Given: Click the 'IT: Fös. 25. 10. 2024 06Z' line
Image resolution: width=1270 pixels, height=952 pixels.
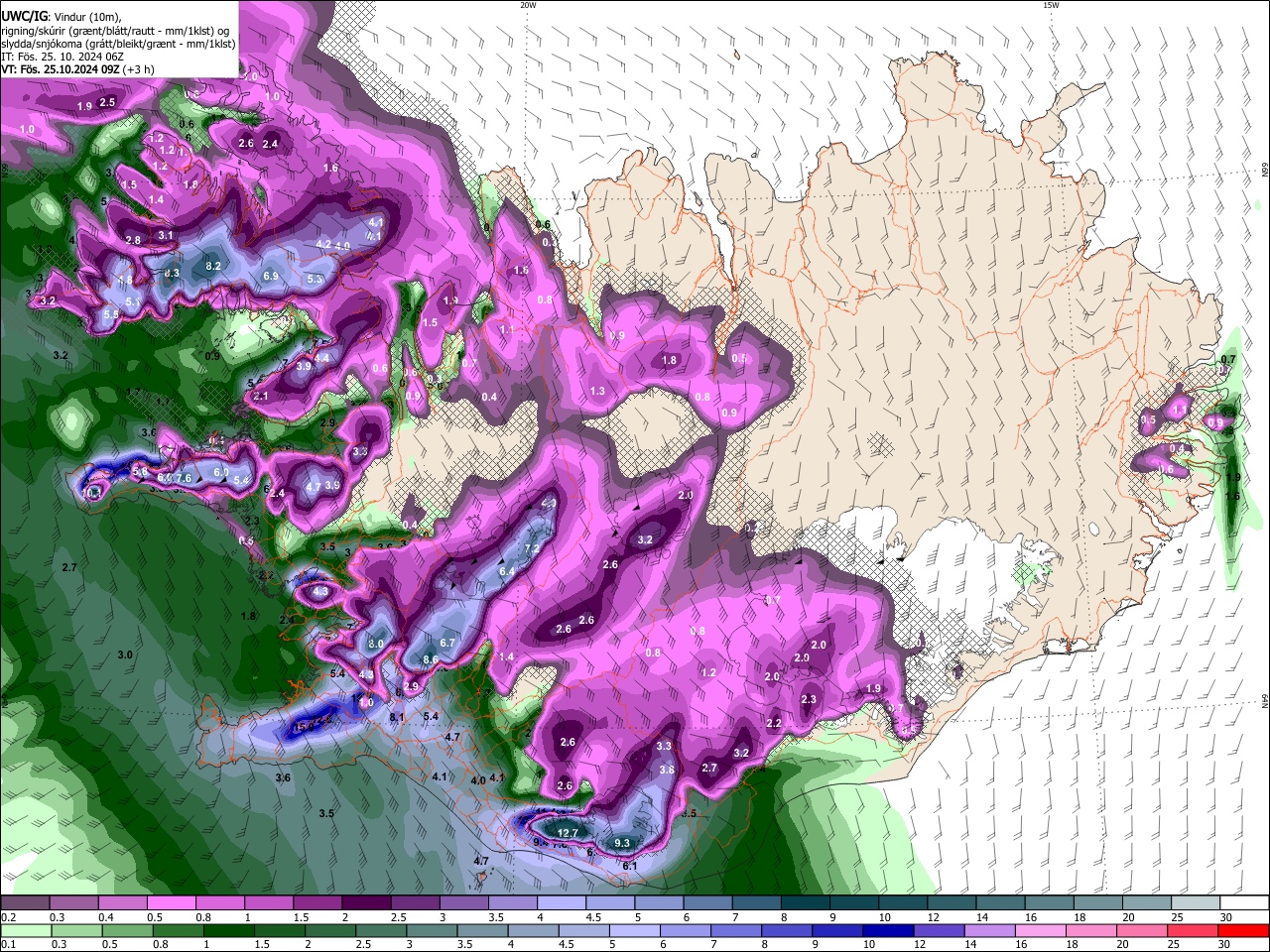Looking at the screenshot, I should point(63,57).
